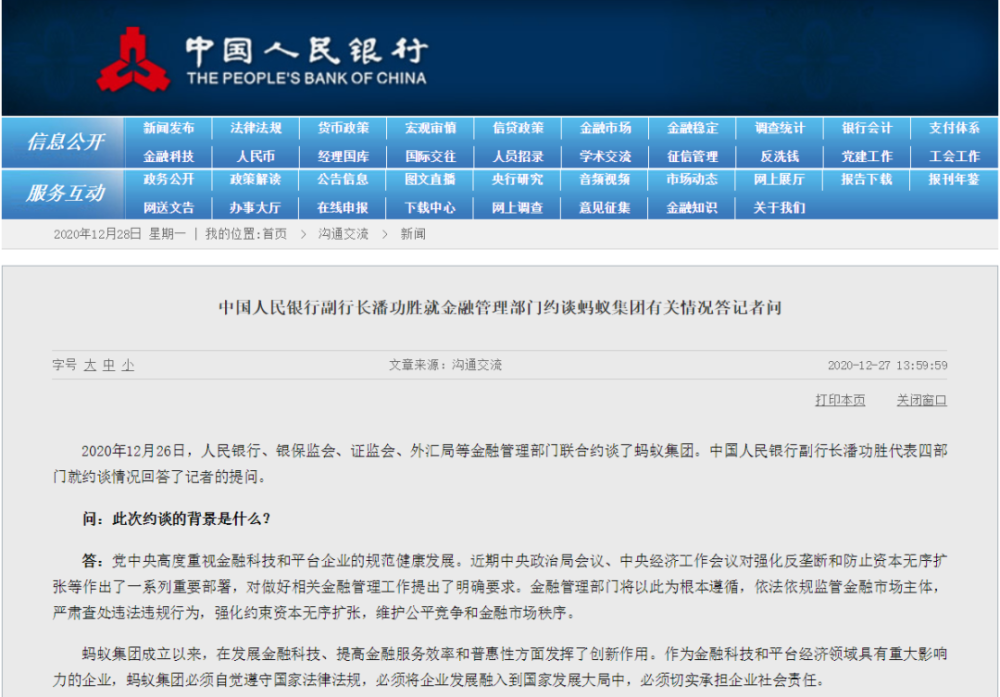
Task: Click the date 2020年12月28日 星期一
Action: [119, 234]
